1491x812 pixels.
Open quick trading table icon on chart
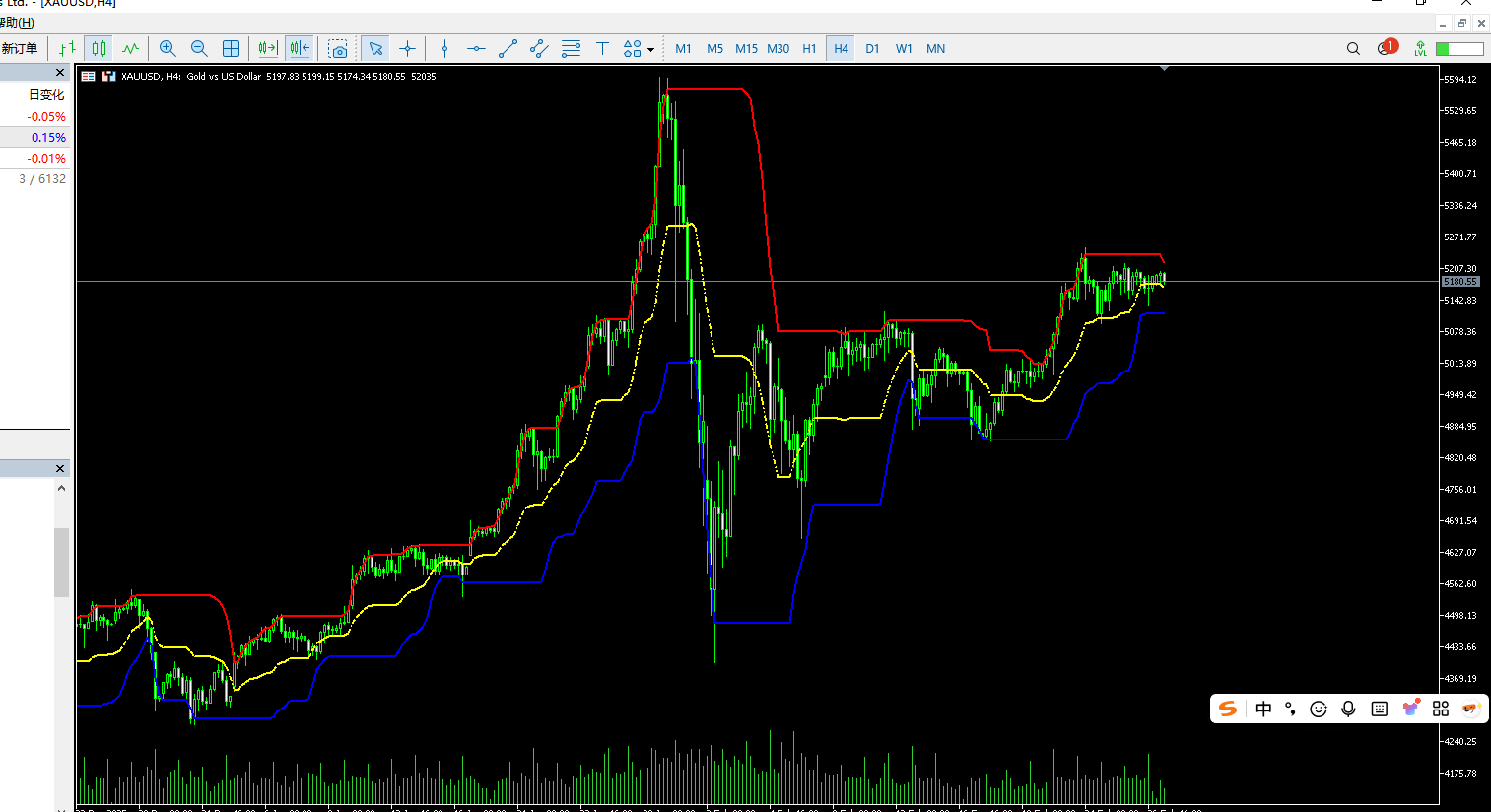point(89,76)
